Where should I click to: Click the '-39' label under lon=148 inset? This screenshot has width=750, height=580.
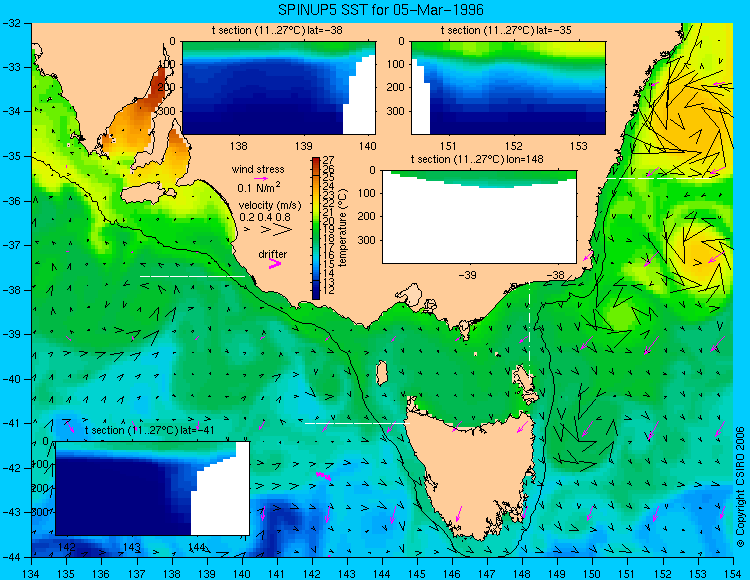pyautogui.click(x=467, y=275)
